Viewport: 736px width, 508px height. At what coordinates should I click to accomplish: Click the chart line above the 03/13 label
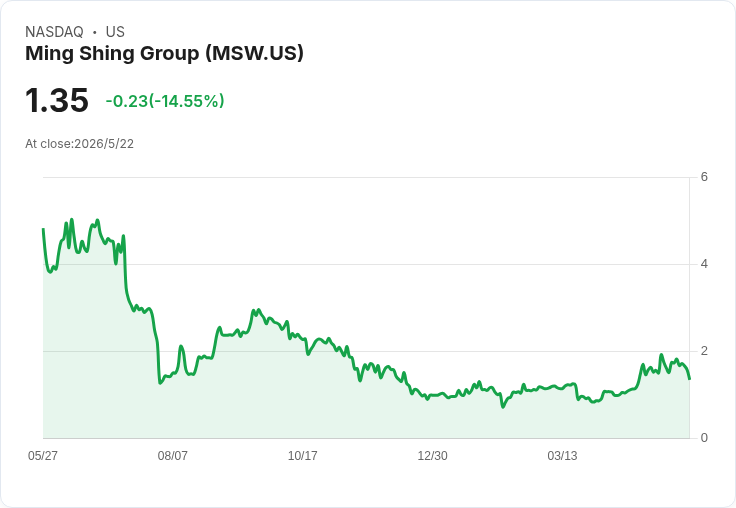(562, 388)
